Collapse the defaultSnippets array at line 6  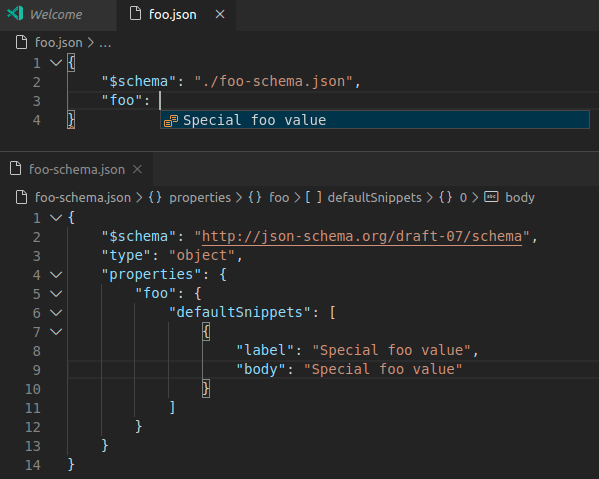click(56, 313)
